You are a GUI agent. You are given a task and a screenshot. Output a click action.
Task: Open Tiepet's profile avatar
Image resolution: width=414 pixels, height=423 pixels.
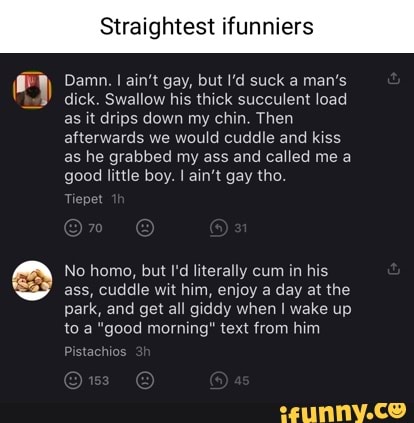pos(32,90)
